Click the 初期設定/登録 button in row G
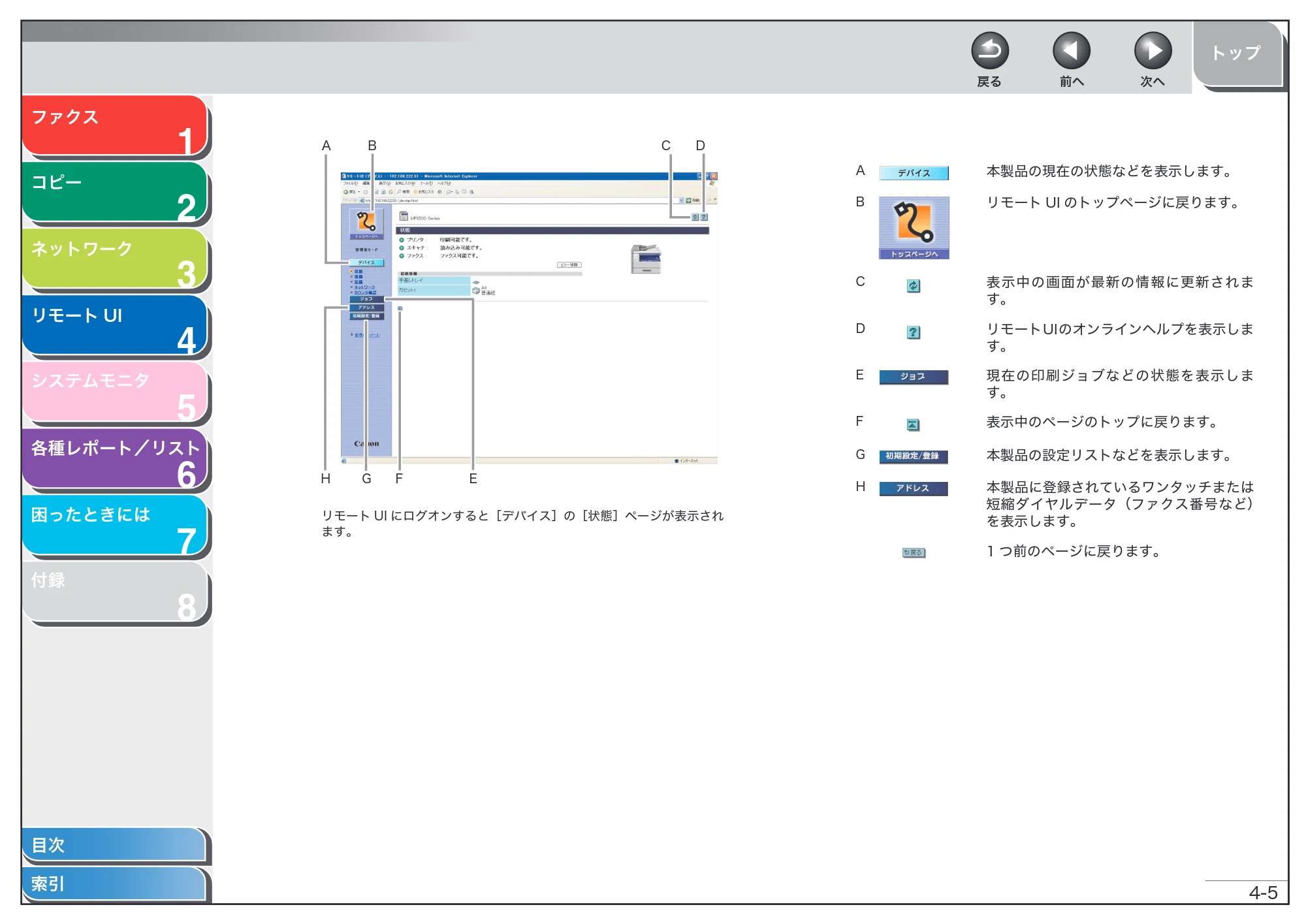 (x=914, y=456)
